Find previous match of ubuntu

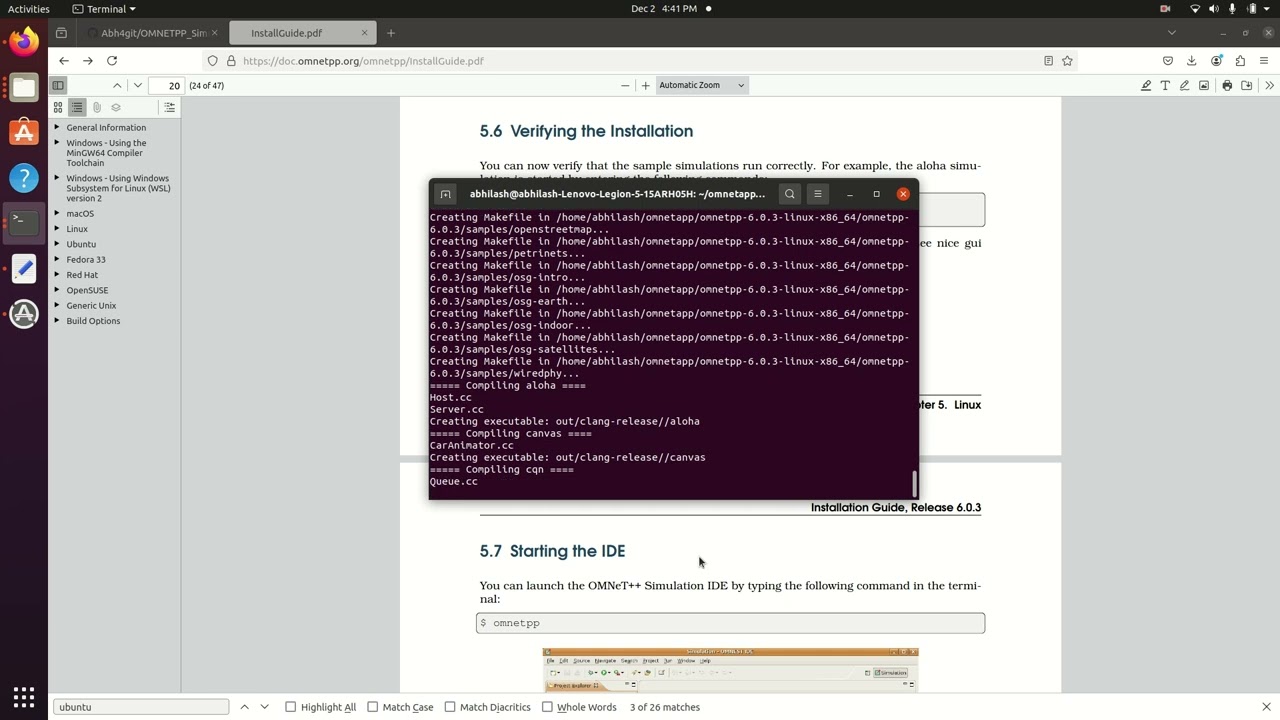[x=244, y=707]
